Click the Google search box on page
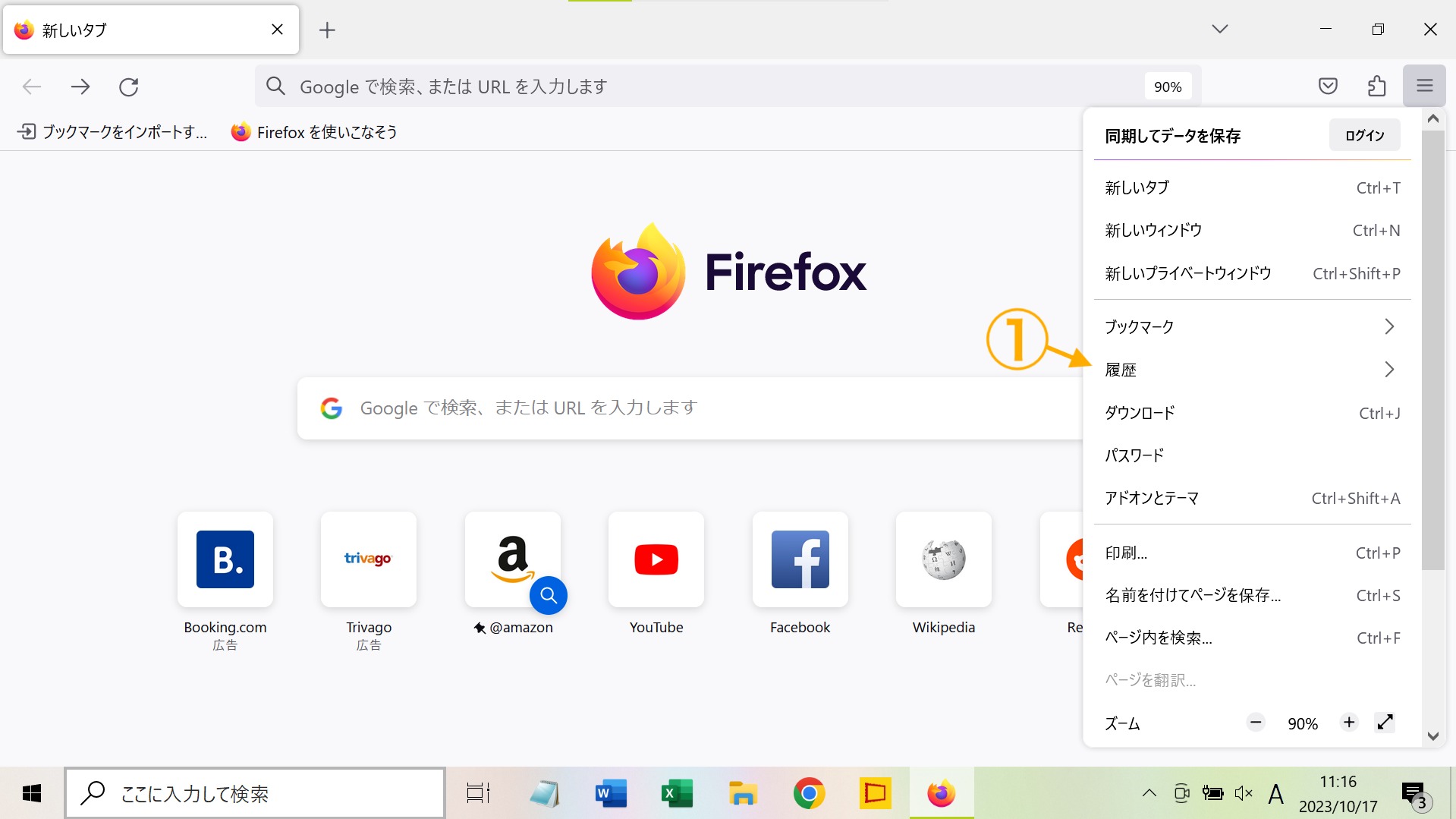Screen dimensions: 1456x819 [x=690, y=408]
